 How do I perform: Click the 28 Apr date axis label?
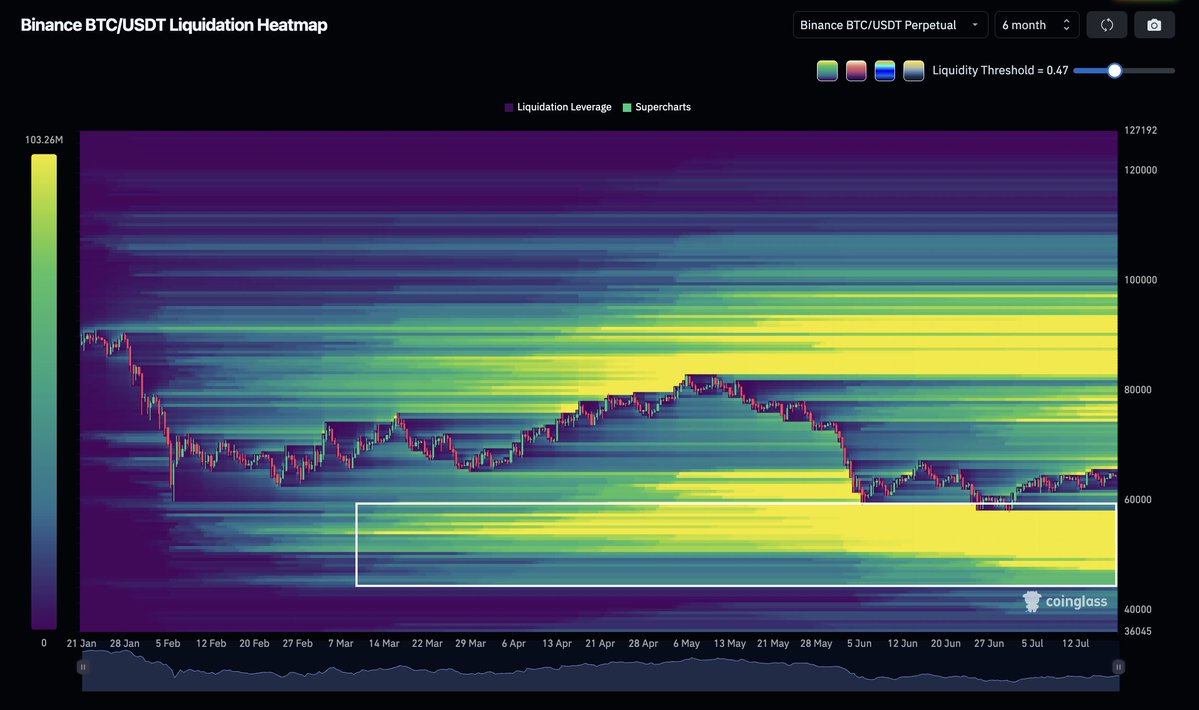pyautogui.click(x=643, y=644)
